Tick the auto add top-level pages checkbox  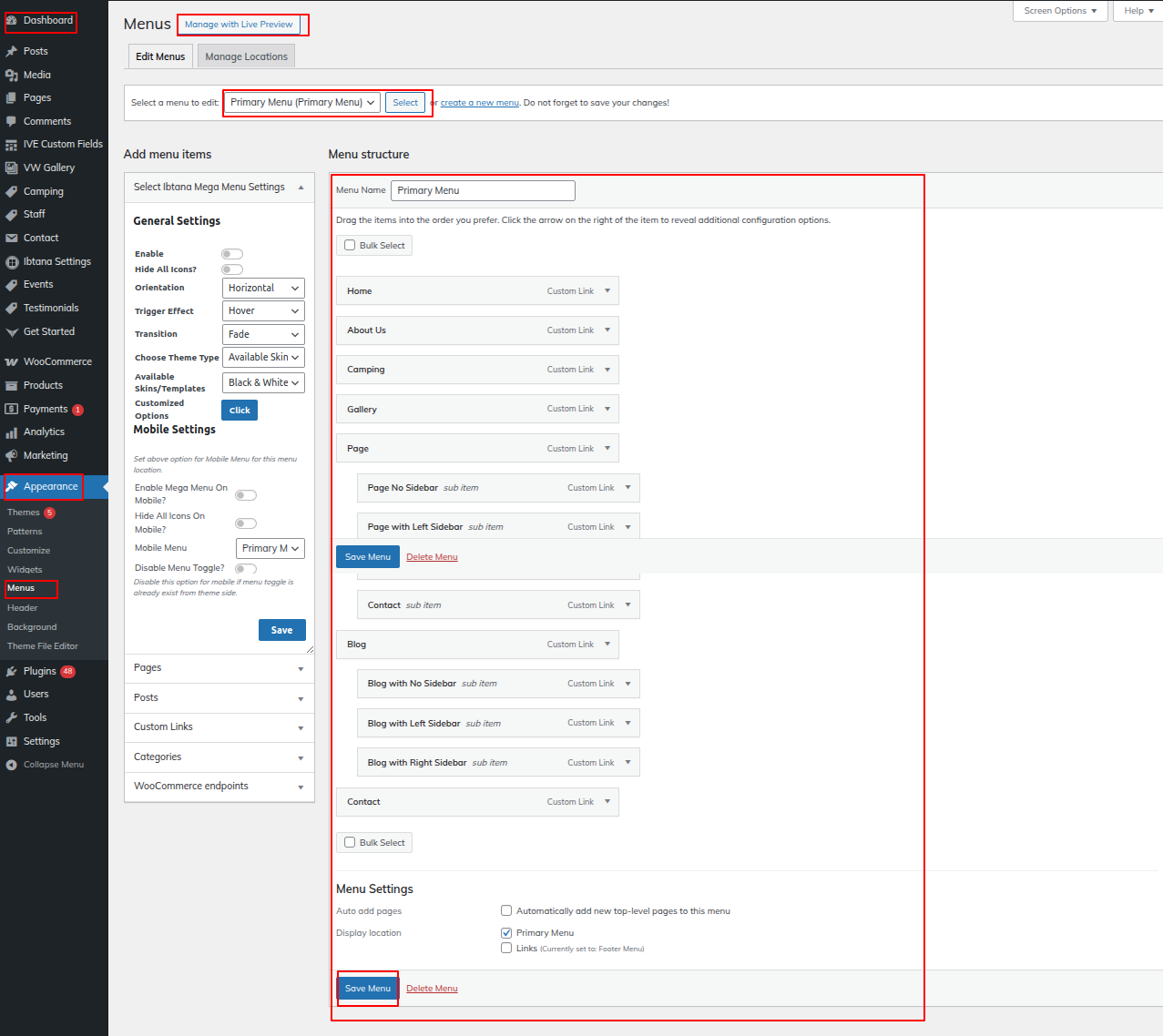pyautogui.click(x=506, y=910)
